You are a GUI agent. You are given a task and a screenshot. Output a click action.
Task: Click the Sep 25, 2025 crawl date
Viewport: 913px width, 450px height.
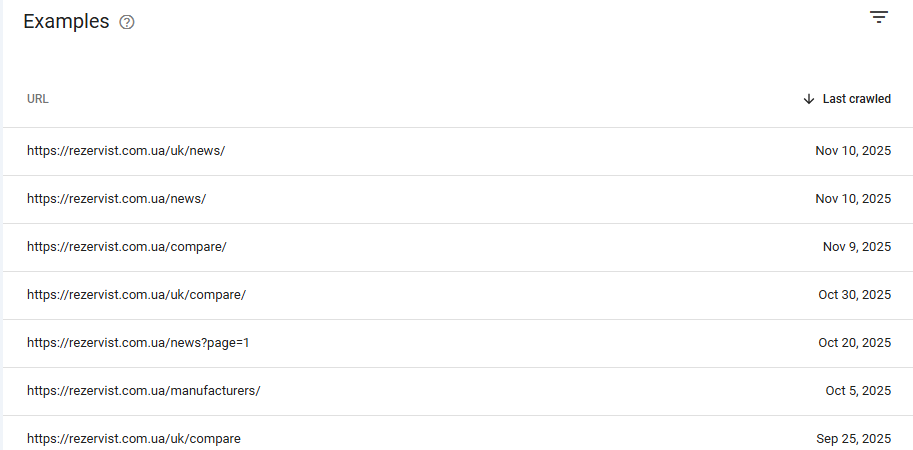(853, 438)
